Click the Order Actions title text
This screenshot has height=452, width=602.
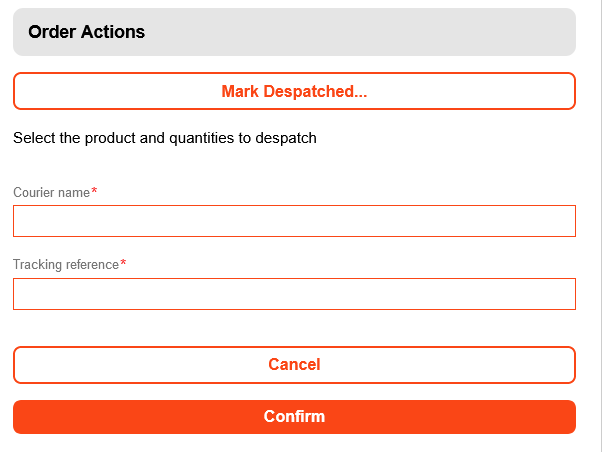(87, 32)
